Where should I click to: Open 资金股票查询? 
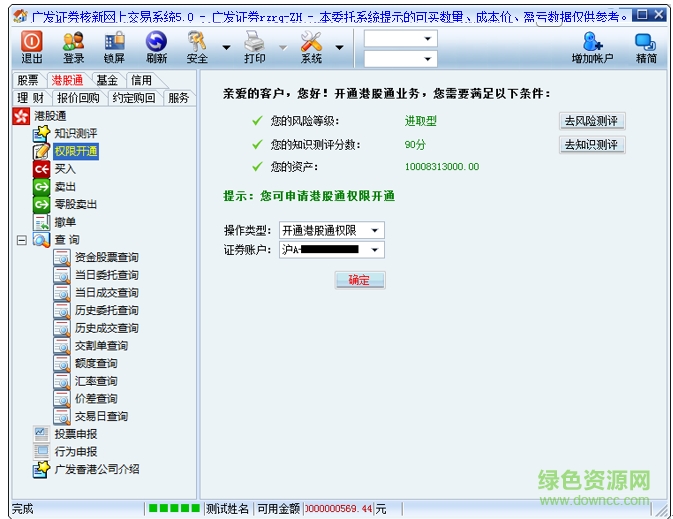coord(106,257)
